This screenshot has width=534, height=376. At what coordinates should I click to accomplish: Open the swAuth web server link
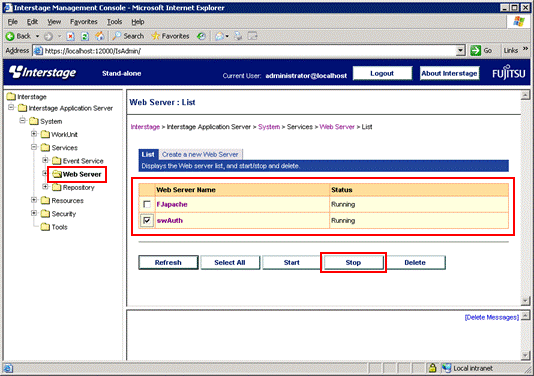(x=170, y=220)
